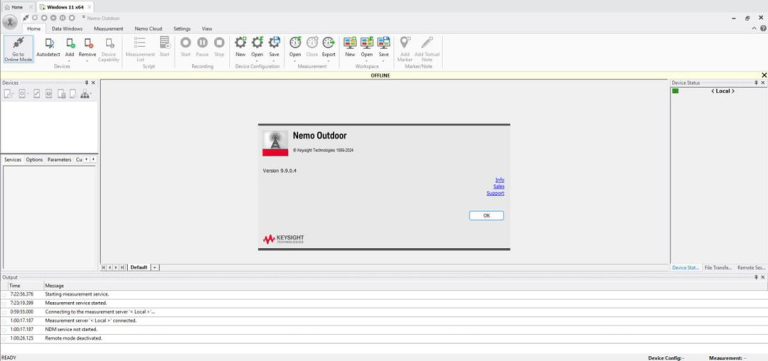Click the network tree icon in Devices panel
This screenshot has height=361, width=768.
coord(85,94)
